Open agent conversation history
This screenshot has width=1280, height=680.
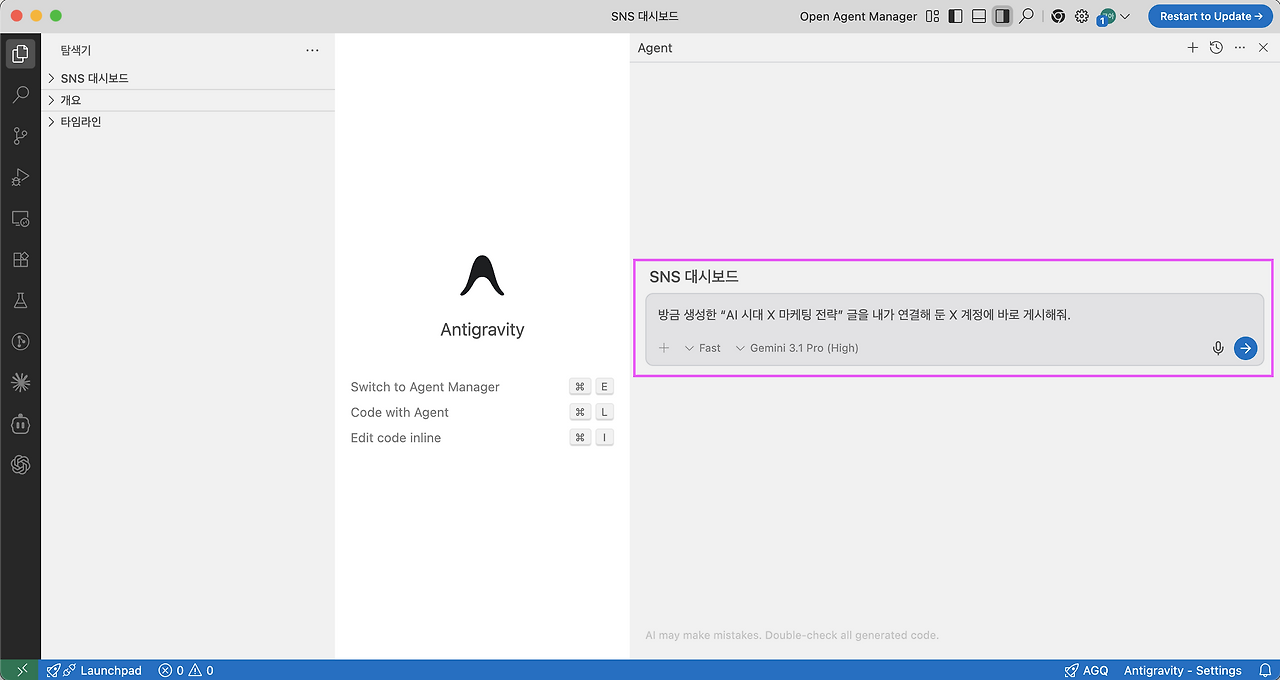[x=1216, y=48]
